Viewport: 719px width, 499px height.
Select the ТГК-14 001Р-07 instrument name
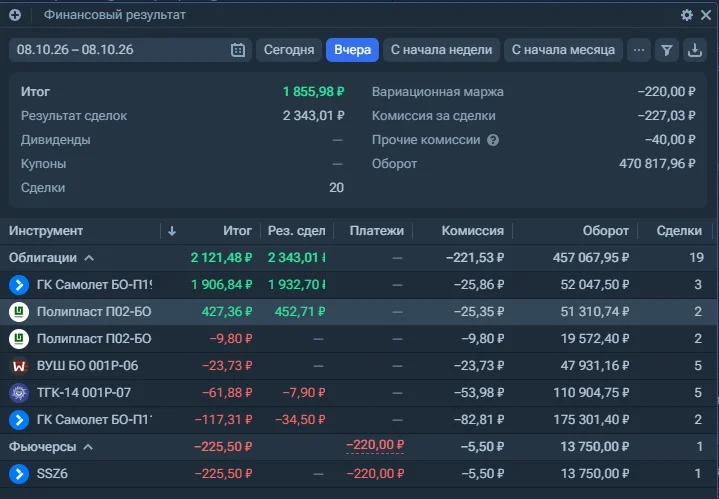(83, 393)
